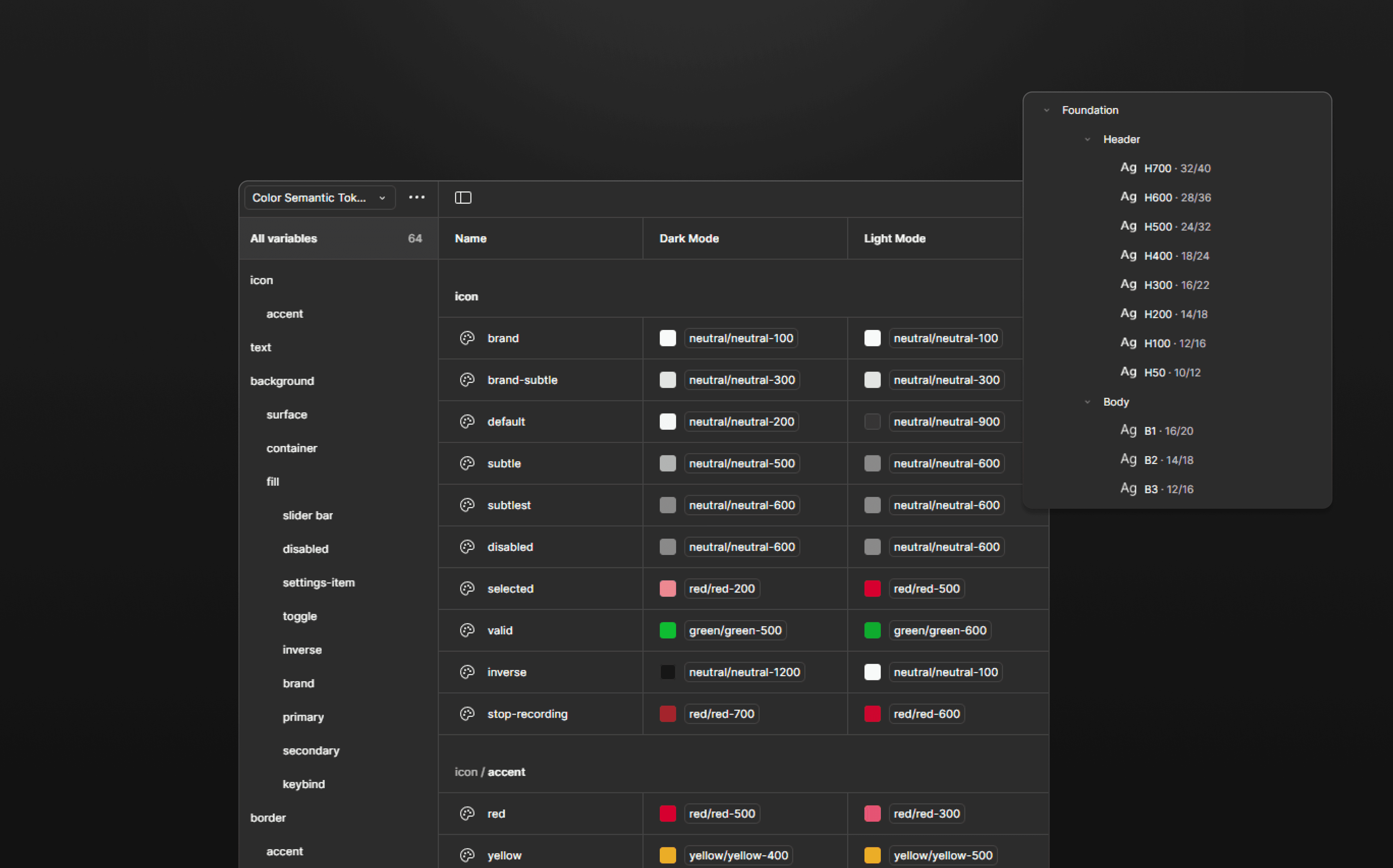Viewport: 1393px width, 868px height.
Task: Collapse the Foundation group chevron
Action: tap(1046, 110)
